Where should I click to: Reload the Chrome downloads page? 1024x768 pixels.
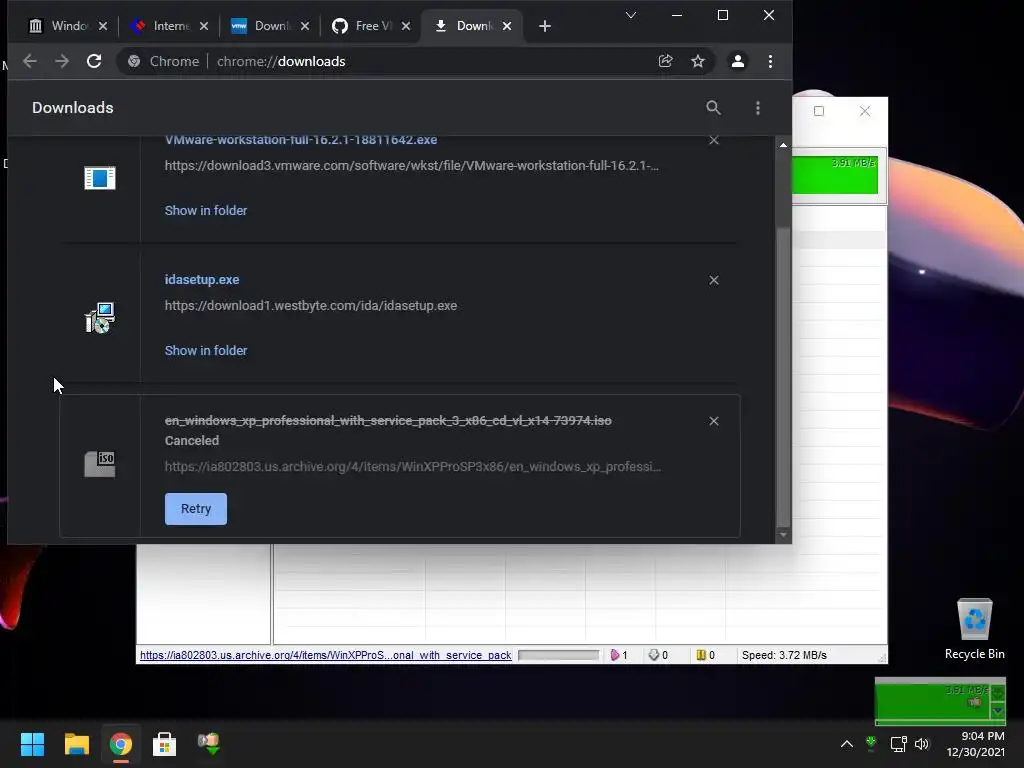click(x=94, y=61)
